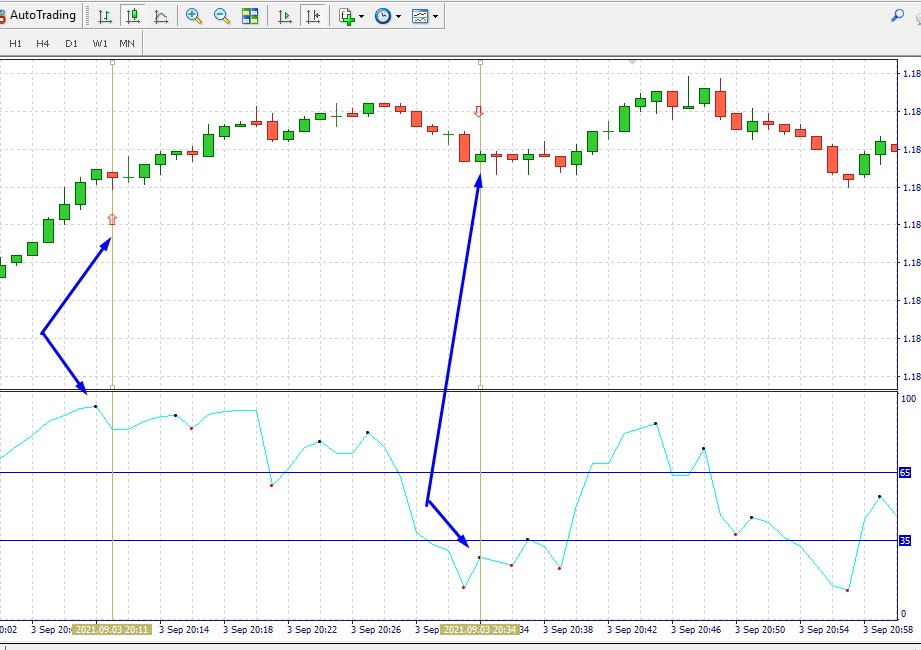Click the periods clock icon
Viewport: 921px width, 650px height.
tap(383, 16)
